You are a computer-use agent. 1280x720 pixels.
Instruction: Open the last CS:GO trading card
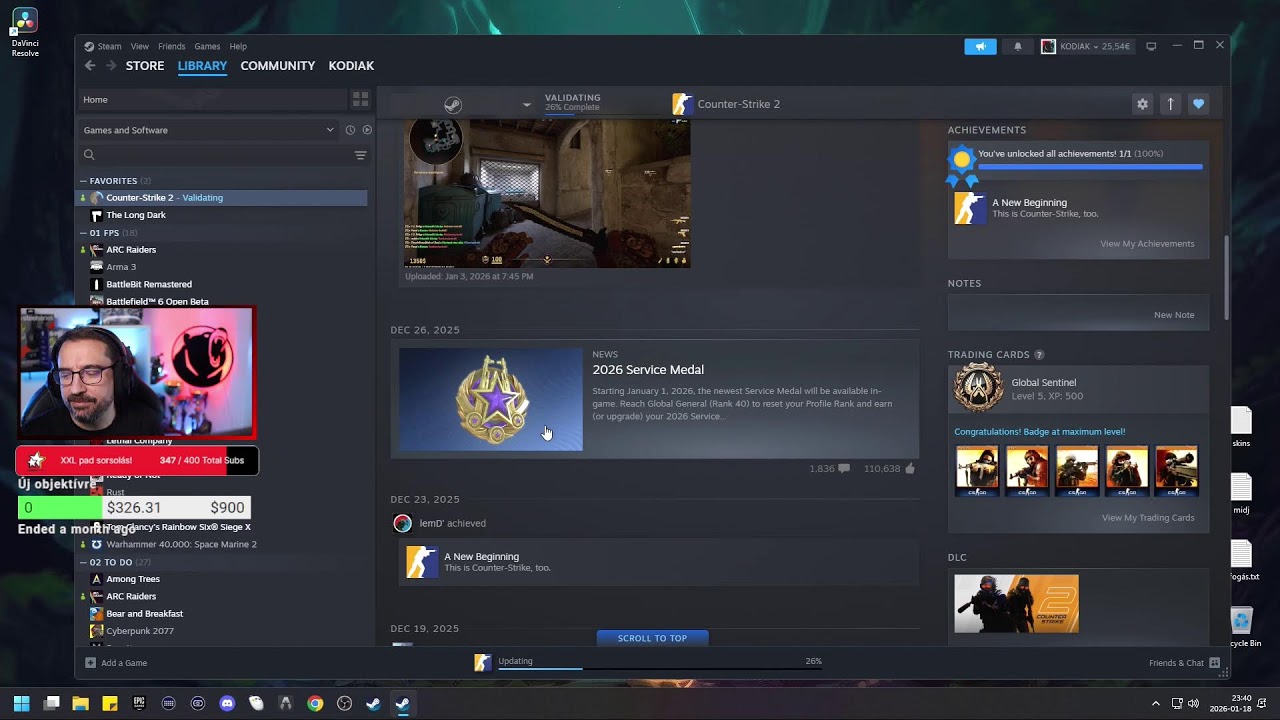coord(1176,471)
